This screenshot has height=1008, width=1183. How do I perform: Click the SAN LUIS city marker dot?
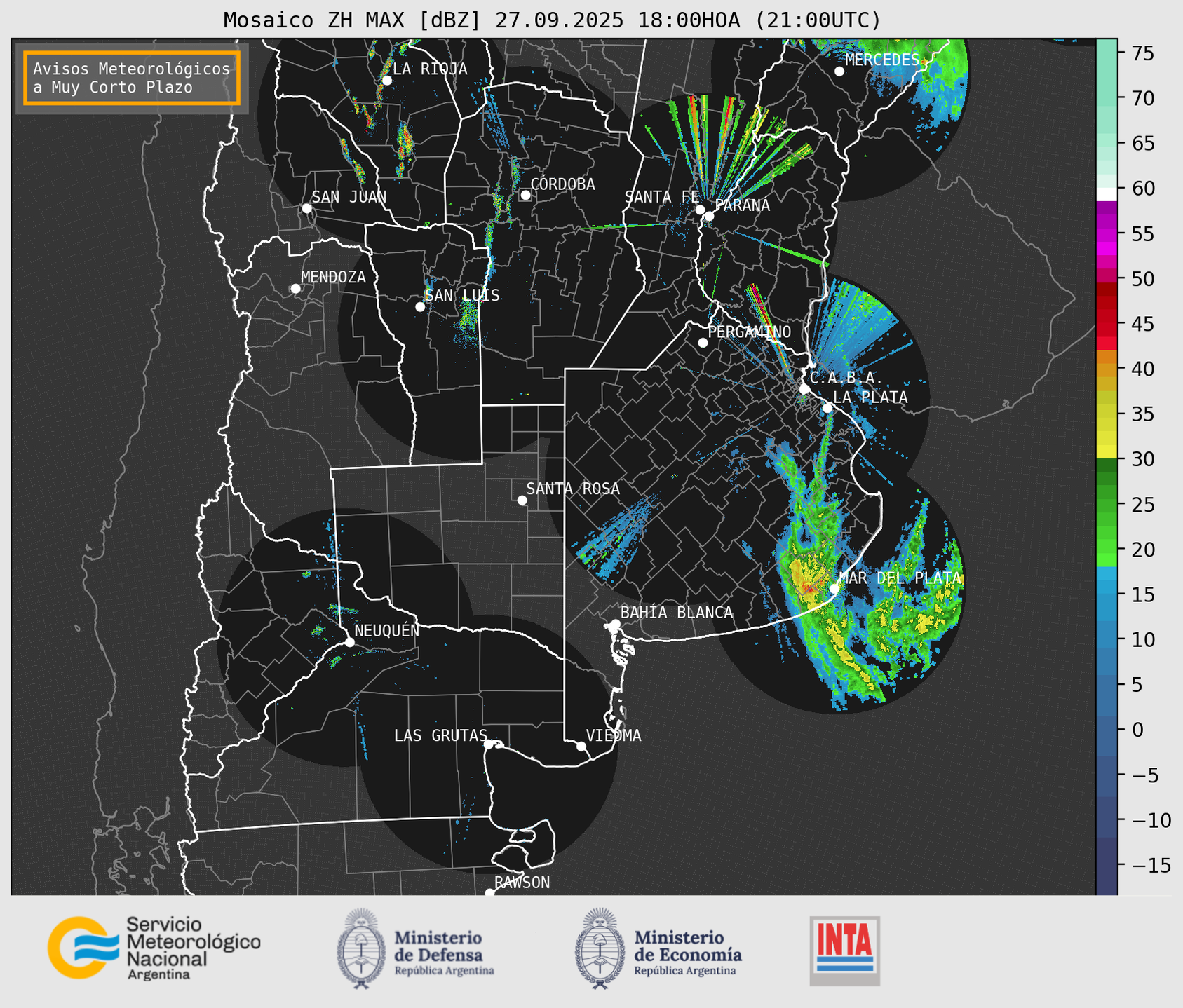point(420,307)
